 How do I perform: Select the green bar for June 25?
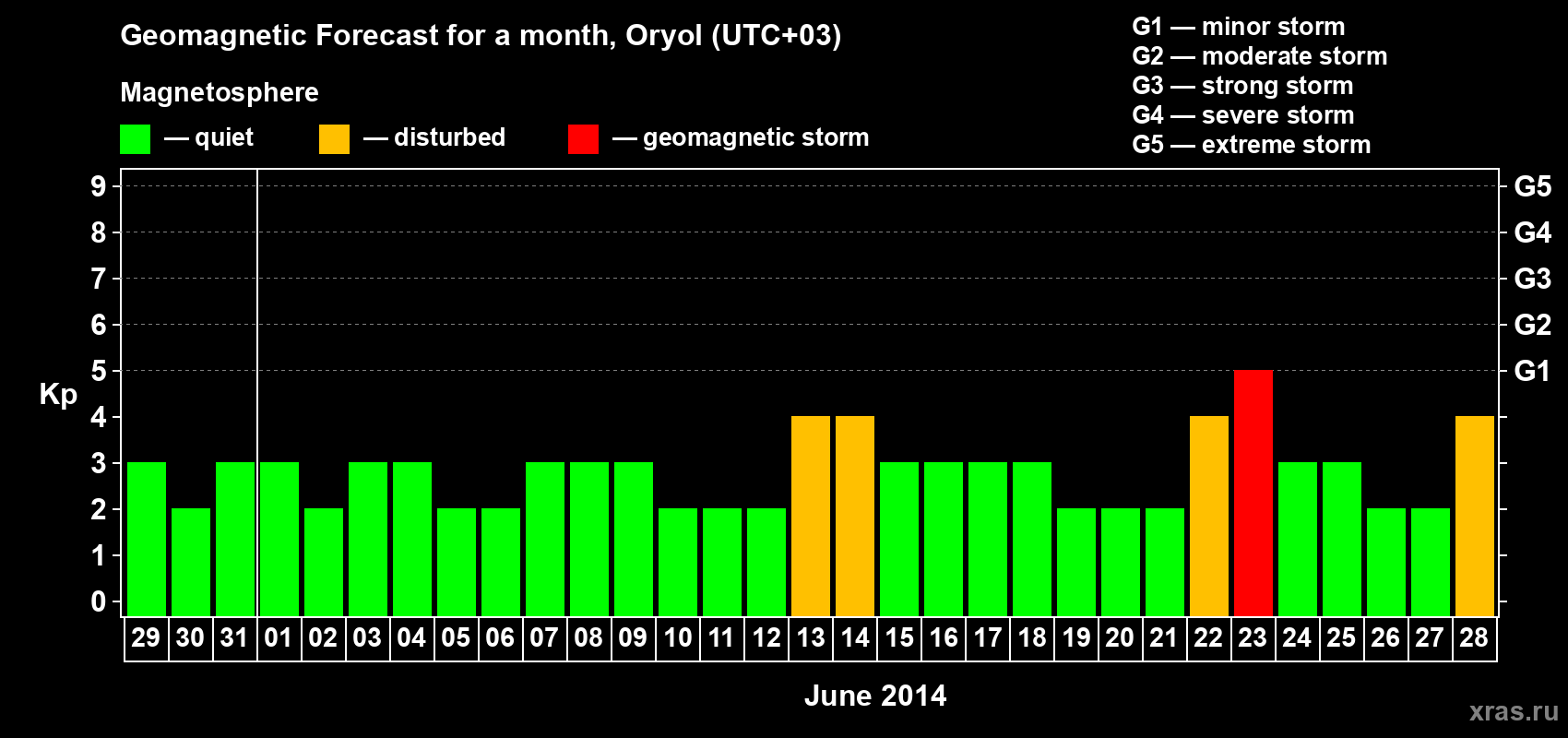click(1342, 540)
